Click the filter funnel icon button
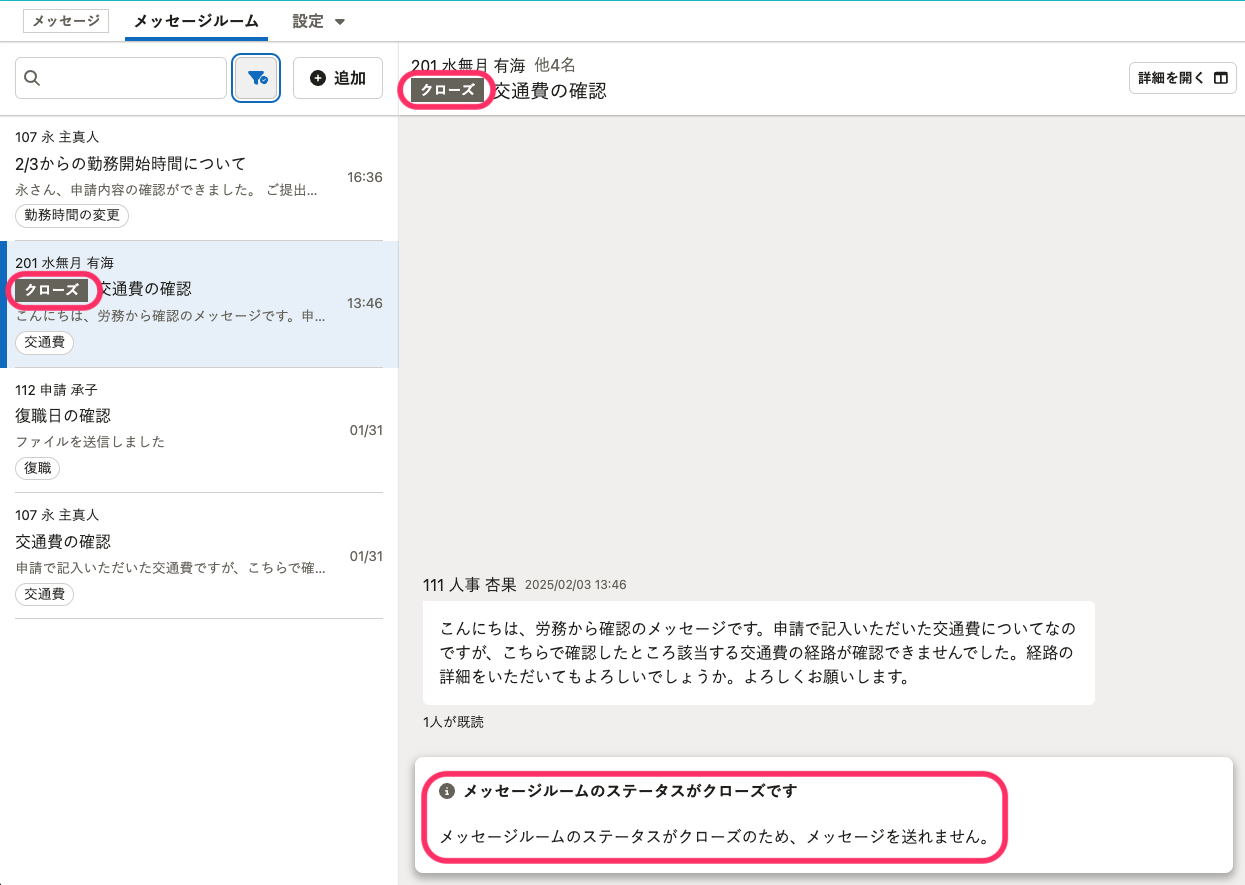This screenshot has width=1245, height=885. (x=257, y=78)
